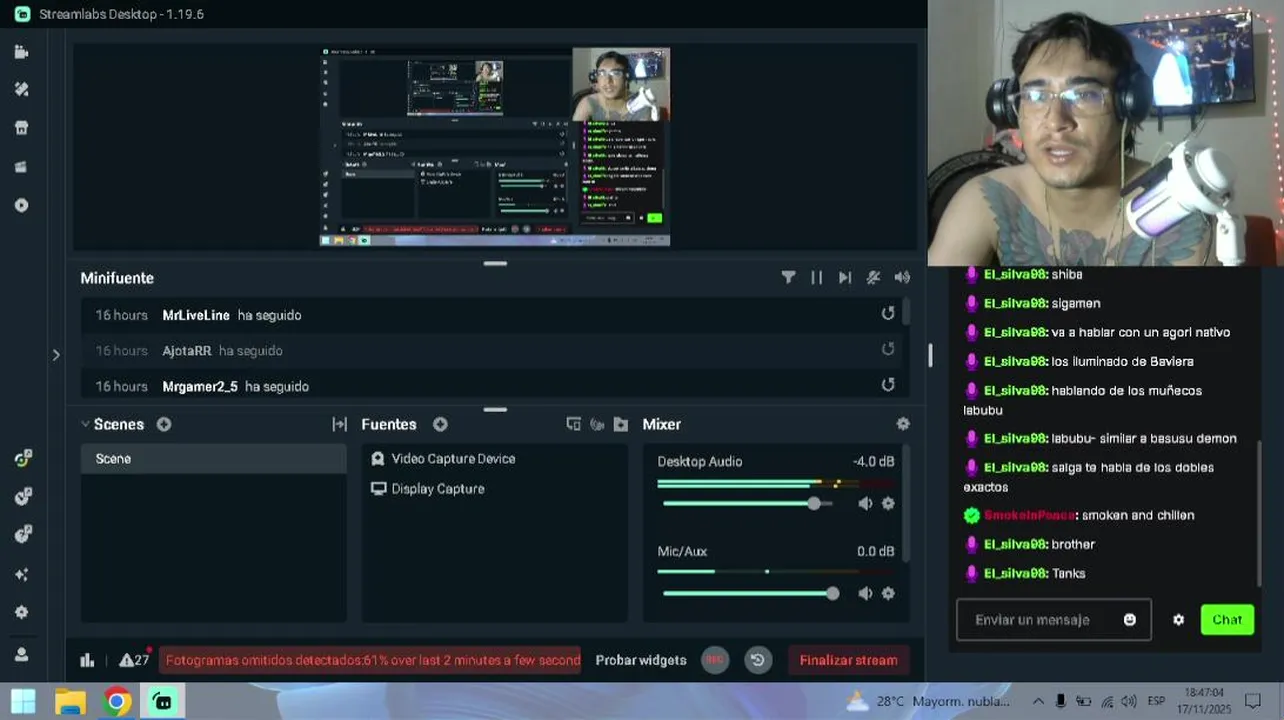Select the Scene item in Scenes
Viewport: 1284px width, 720px height.
(213, 459)
